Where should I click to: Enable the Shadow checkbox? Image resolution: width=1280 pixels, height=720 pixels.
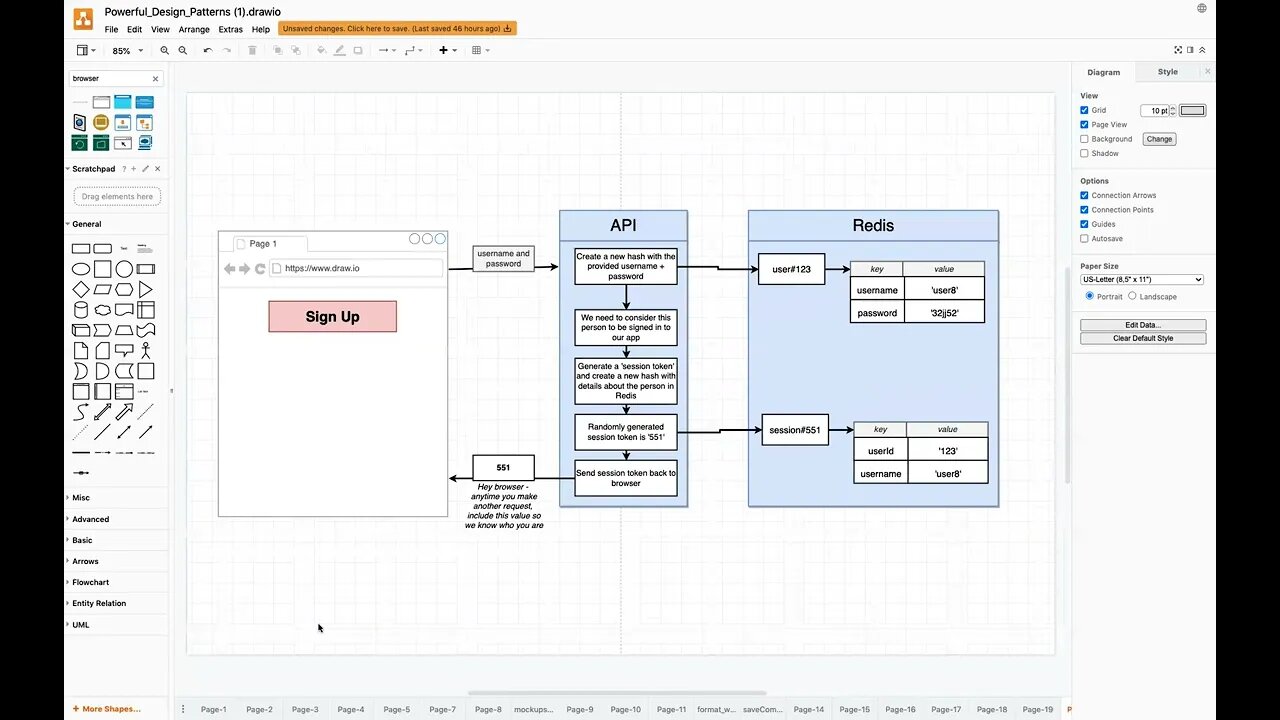1084,153
